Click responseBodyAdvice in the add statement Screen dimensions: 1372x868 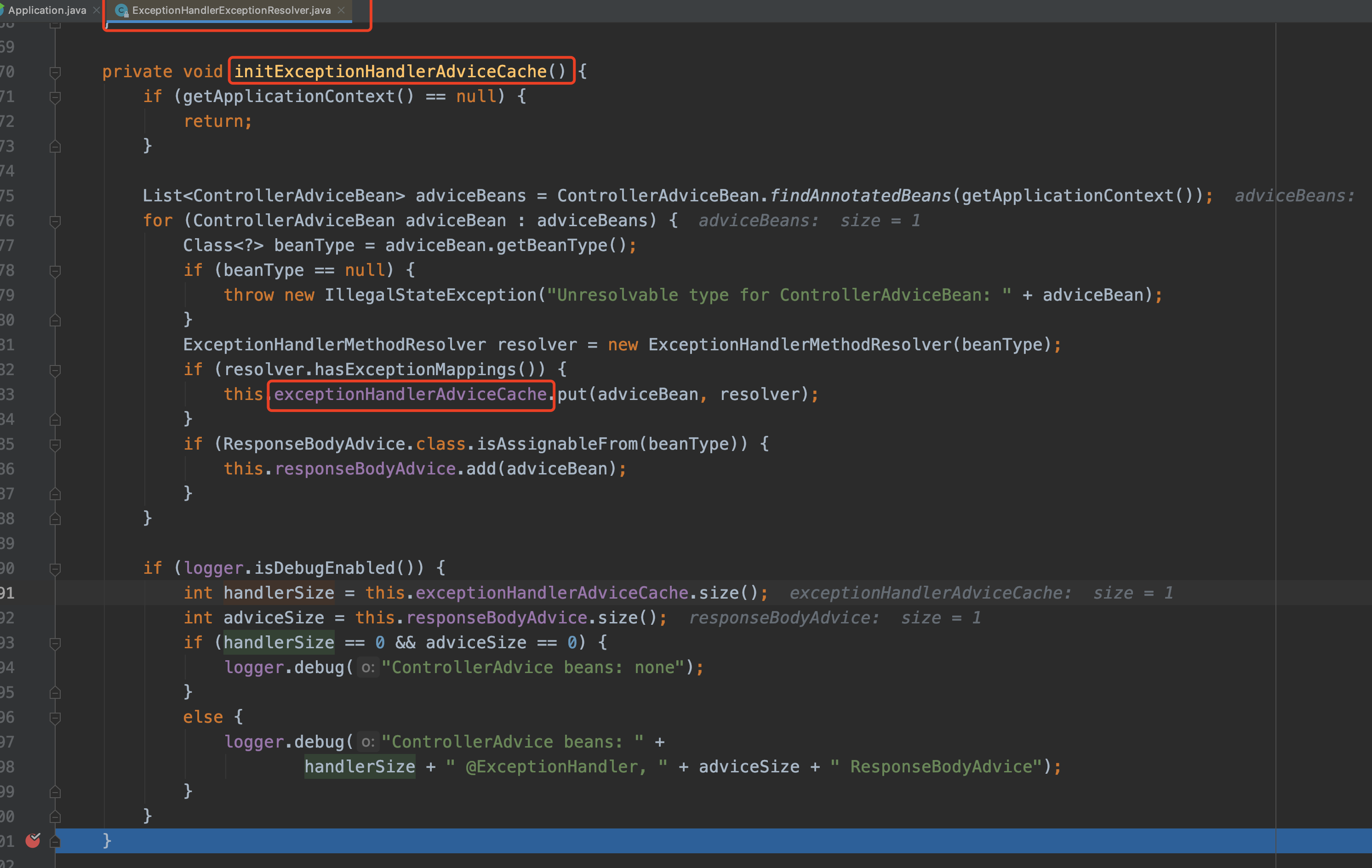pyautogui.click(x=365, y=469)
